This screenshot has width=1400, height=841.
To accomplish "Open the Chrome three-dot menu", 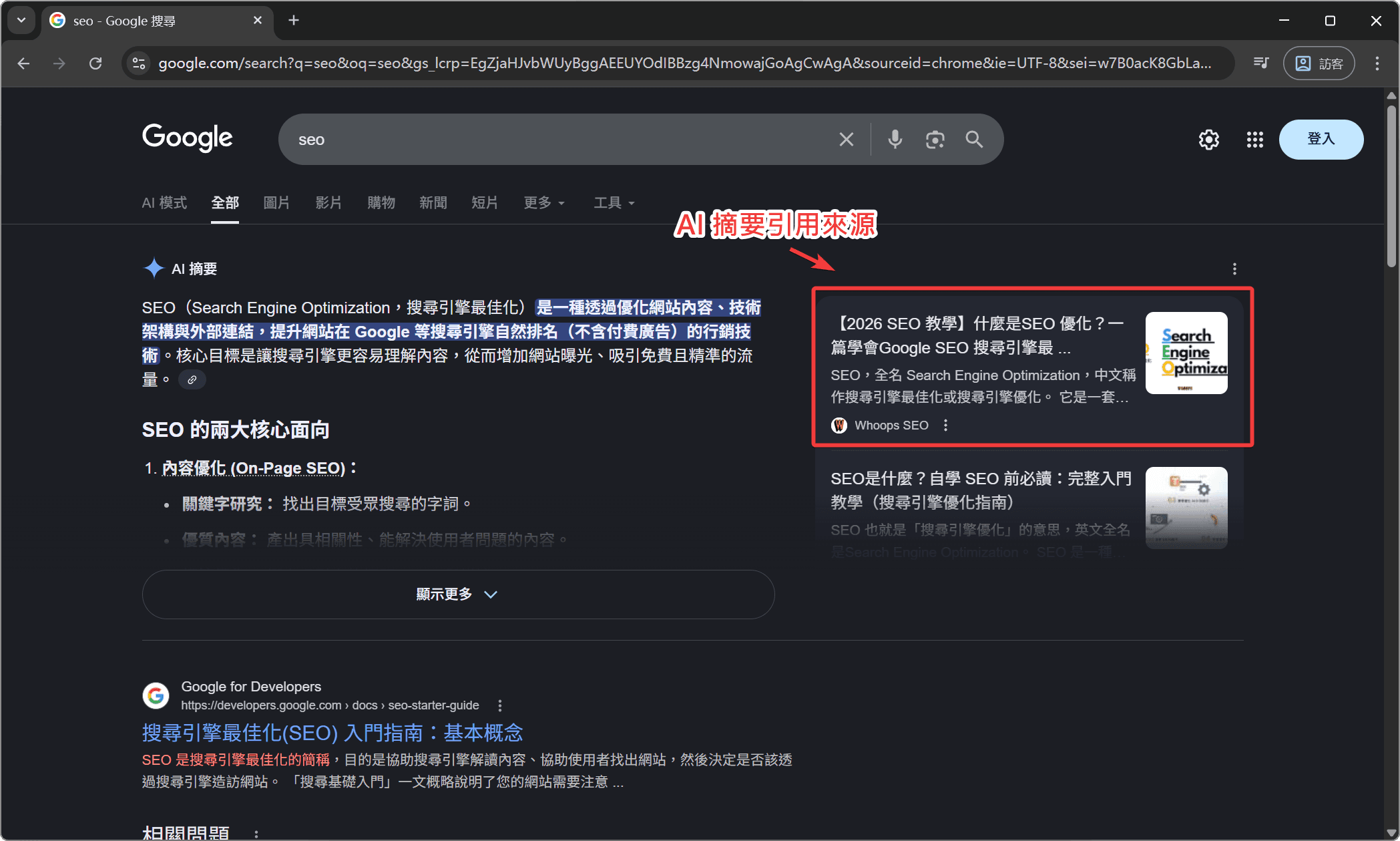I will click(x=1376, y=63).
